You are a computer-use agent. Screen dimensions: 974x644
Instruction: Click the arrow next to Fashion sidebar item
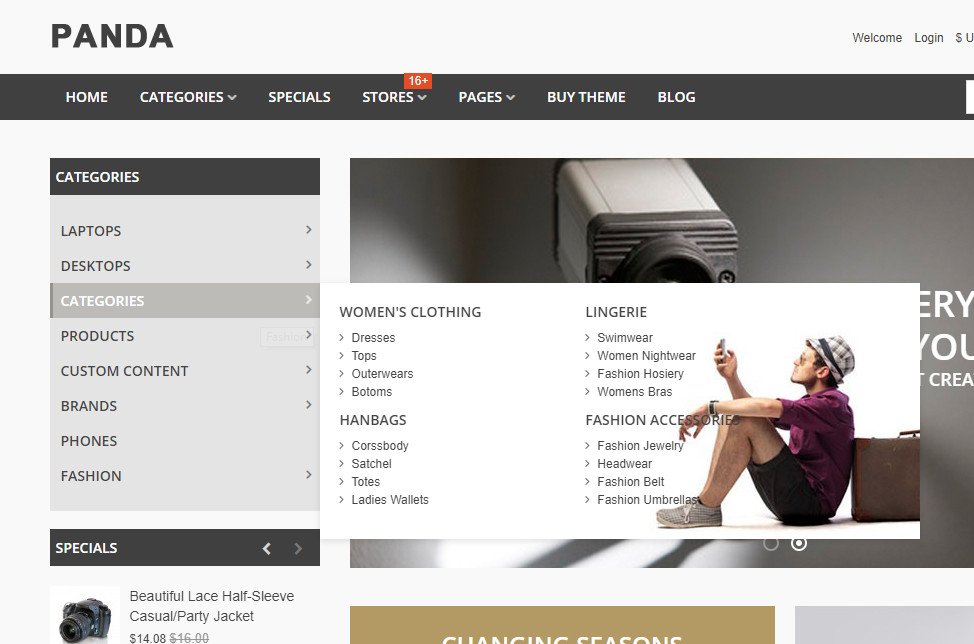click(x=309, y=475)
